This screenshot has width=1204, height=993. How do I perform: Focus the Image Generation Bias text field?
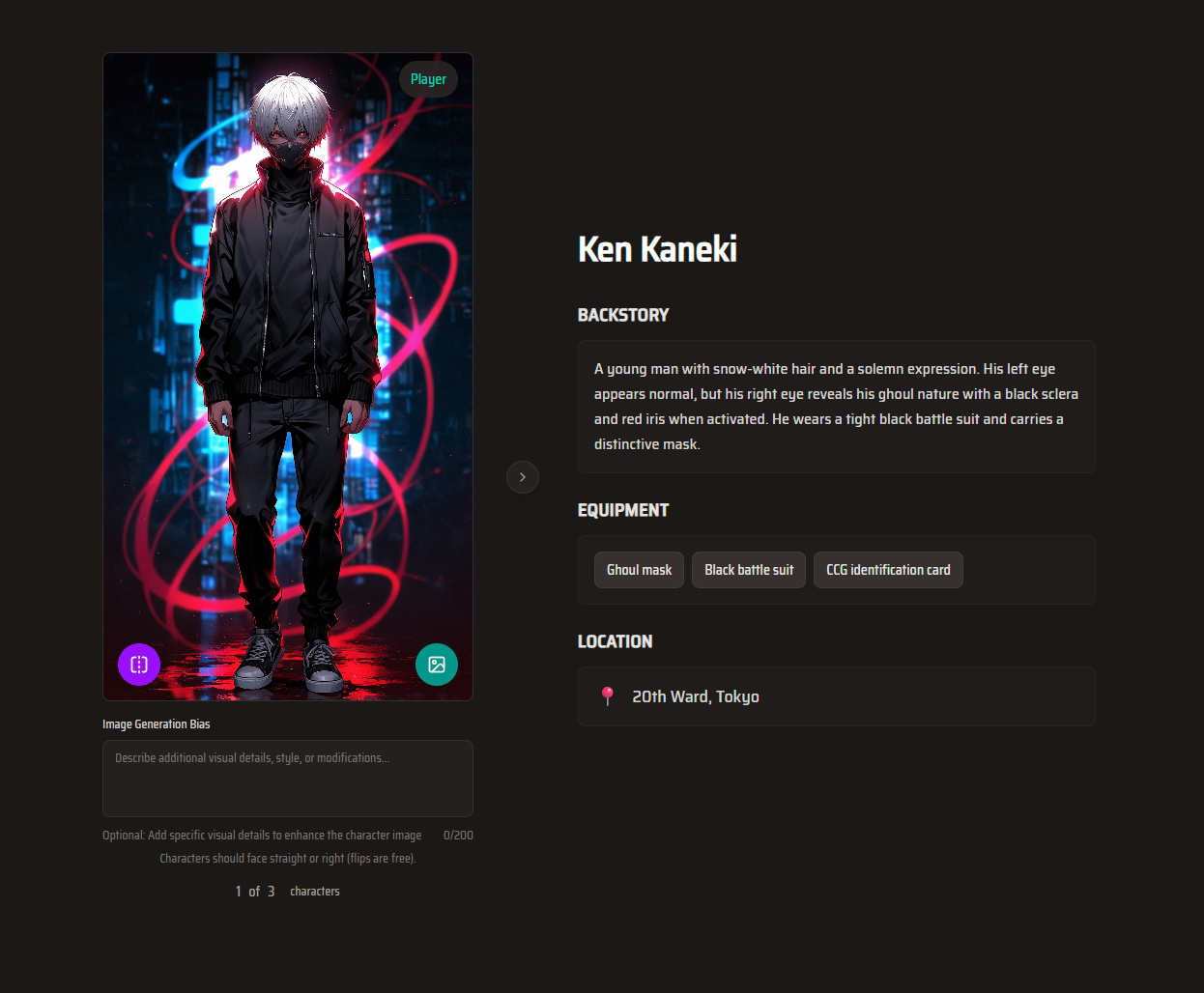click(288, 779)
